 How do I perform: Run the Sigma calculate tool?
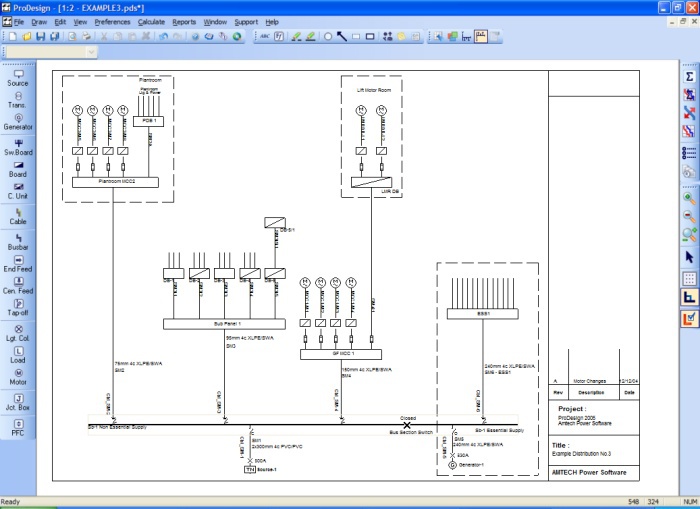coord(689,76)
